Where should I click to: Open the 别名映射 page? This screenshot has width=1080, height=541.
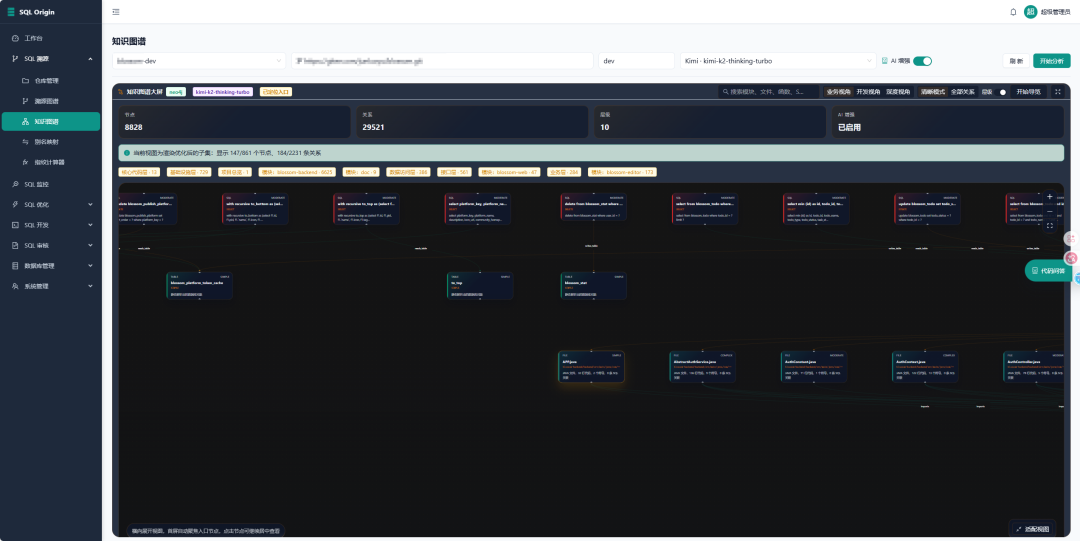pos(51,141)
